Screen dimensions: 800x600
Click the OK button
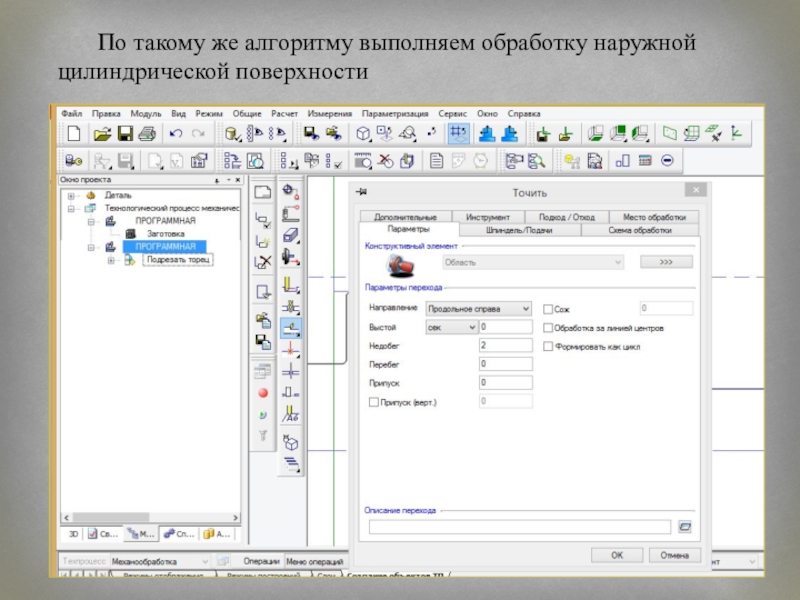pyautogui.click(x=617, y=555)
